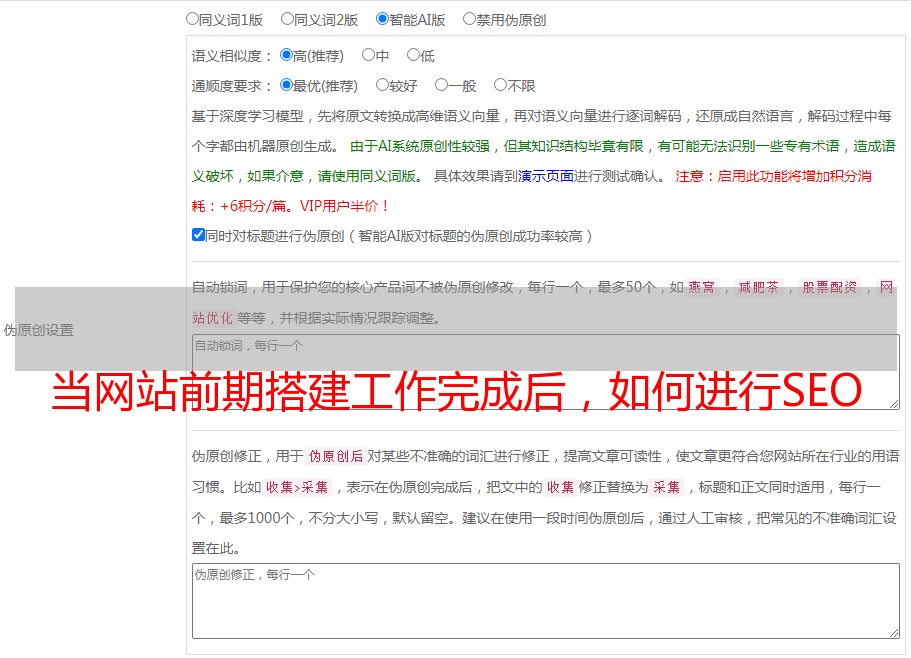Open the 演示页面 link
This screenshot has width=911, height=658.
(546, 176)
